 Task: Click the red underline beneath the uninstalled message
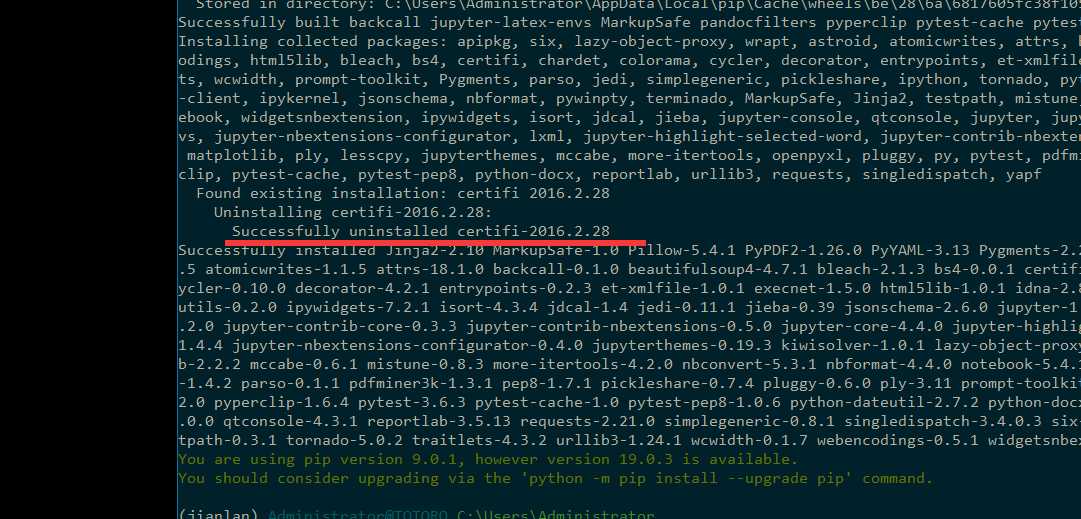[435, 243]
